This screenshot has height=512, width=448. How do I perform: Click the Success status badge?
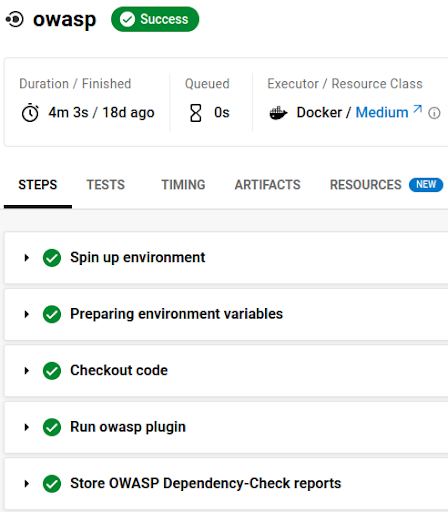[x=155, y=19]
